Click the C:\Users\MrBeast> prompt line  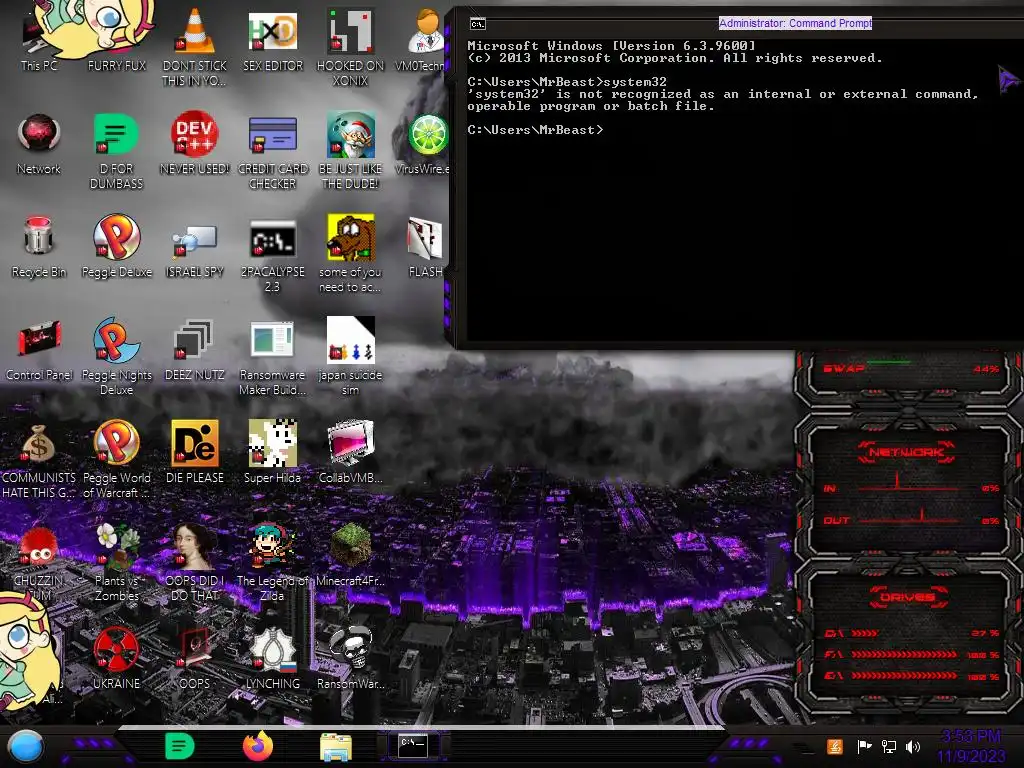click(535, 130)
